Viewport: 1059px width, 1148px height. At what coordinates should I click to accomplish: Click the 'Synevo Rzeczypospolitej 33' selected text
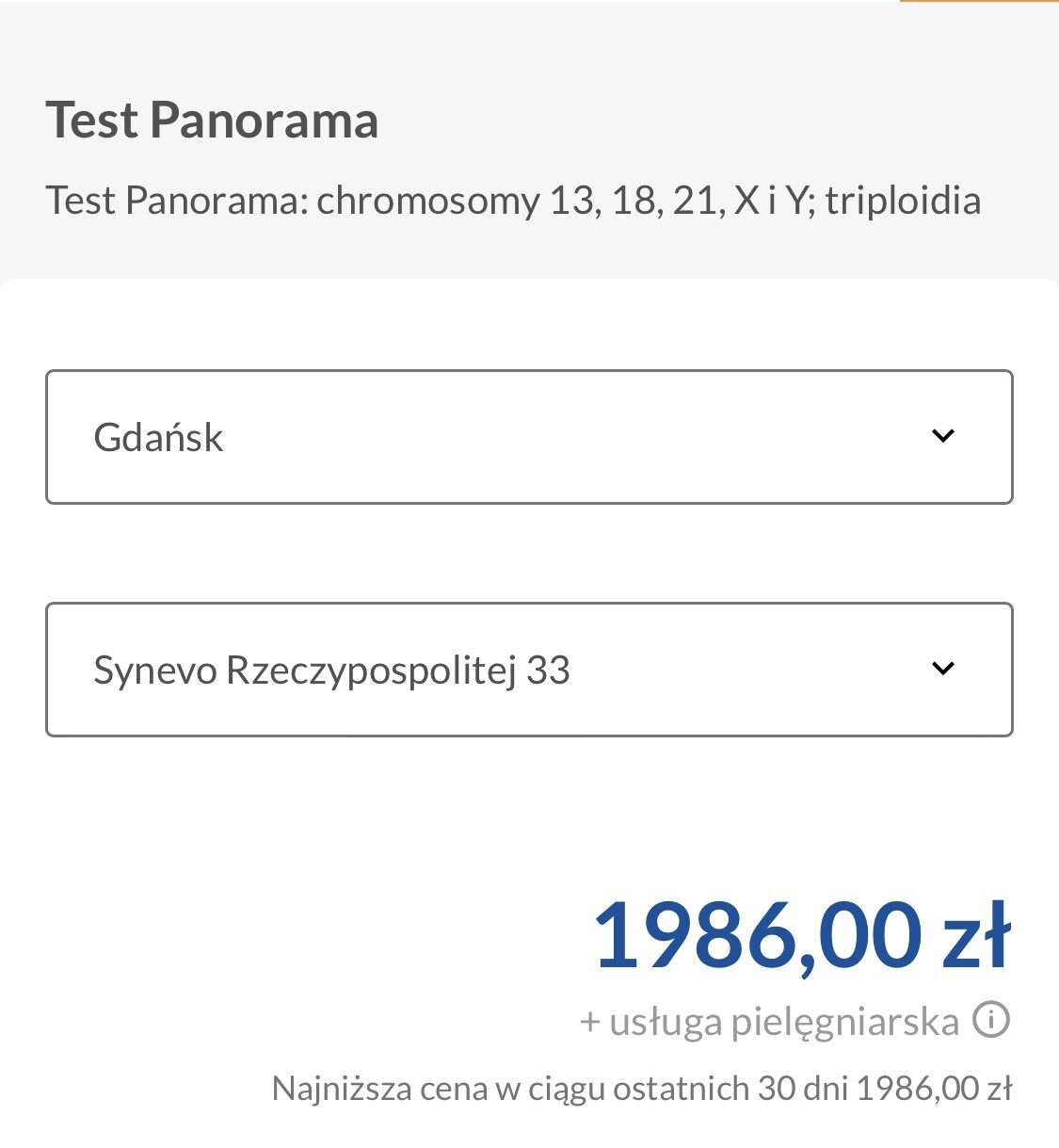point(331,671)
